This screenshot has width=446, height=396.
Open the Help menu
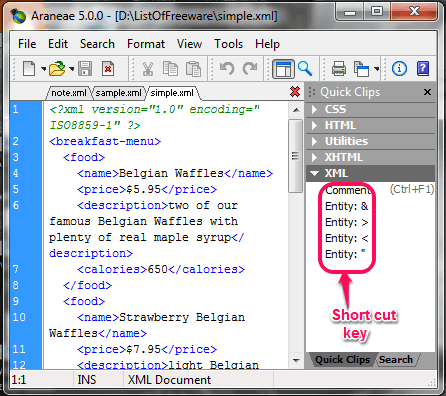pos(267,44)
